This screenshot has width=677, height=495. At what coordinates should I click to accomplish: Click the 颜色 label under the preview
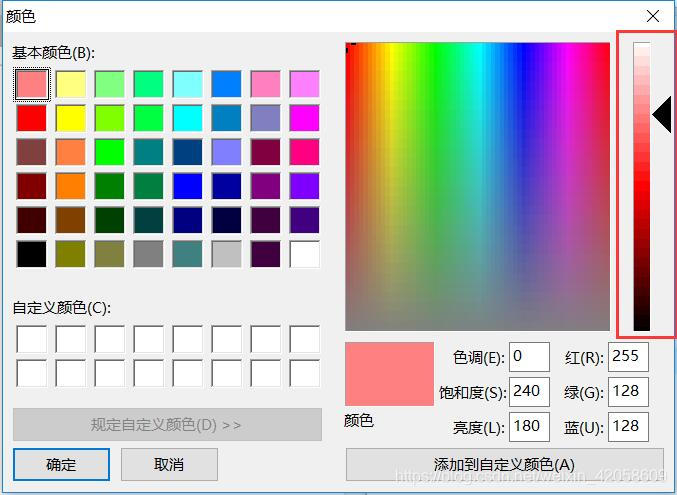tap(359, 420)
